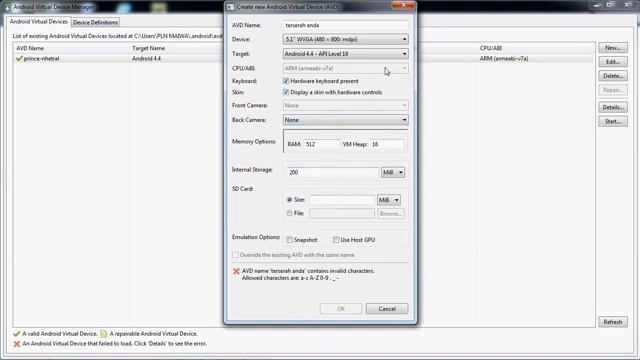
Task: Click AVD Name column header
Action: pos(30,48)
